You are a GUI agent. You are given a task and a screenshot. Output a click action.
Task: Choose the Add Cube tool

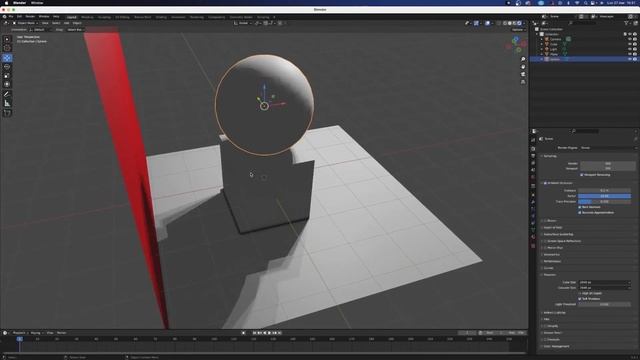pyautogui.click(x=7, y=113)
